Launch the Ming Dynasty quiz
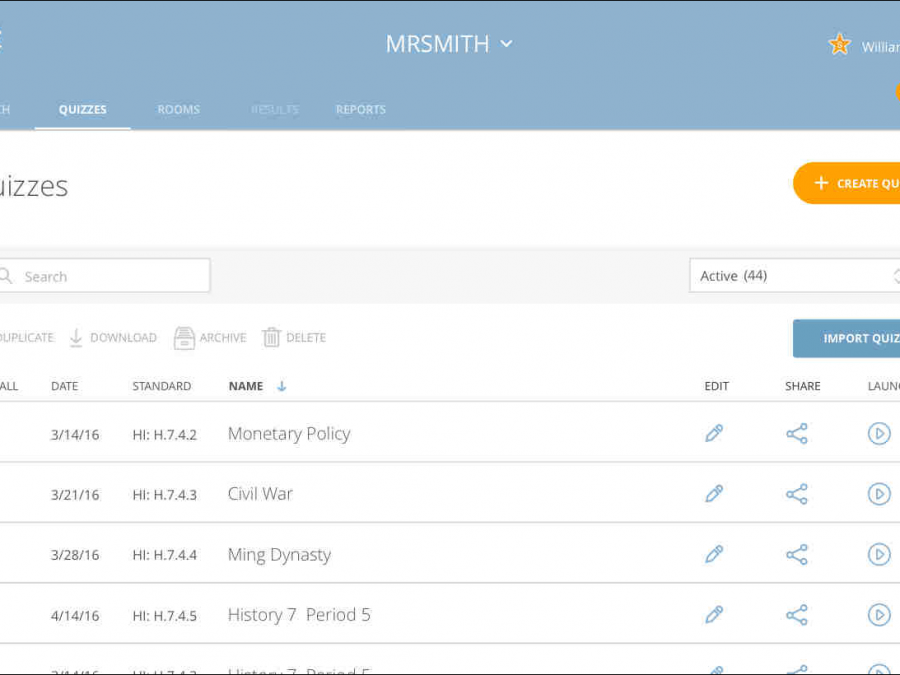This screenshot has height=675, width=900. coord(879,554)
